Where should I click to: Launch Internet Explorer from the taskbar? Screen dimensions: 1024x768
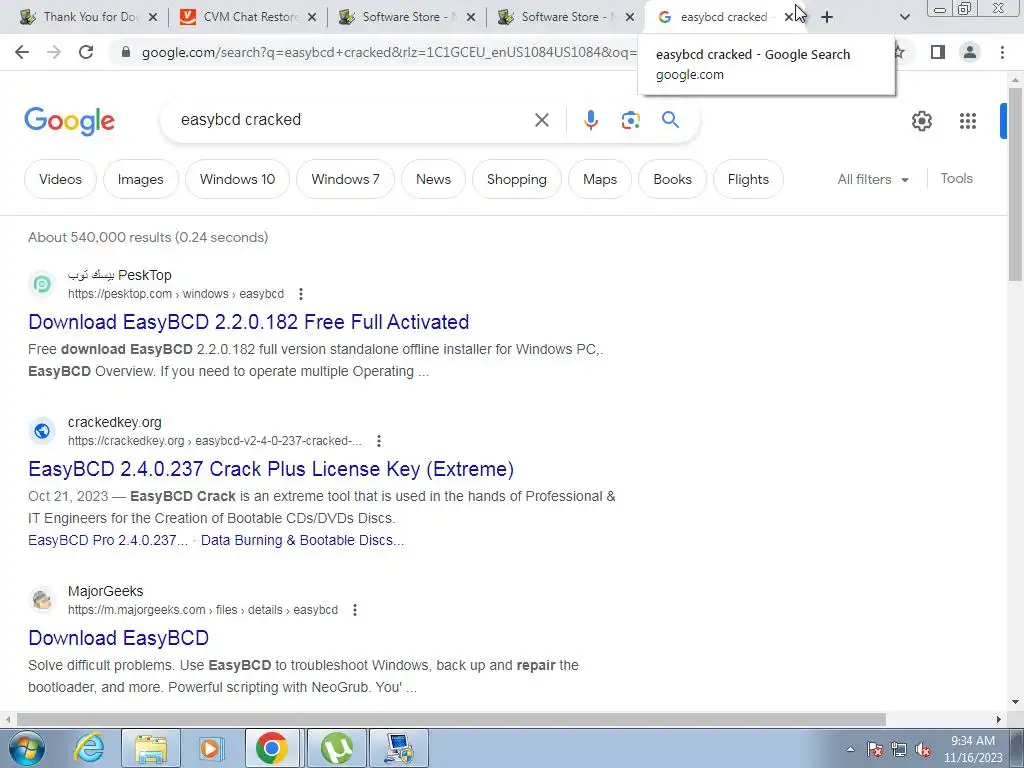(89, 748)
